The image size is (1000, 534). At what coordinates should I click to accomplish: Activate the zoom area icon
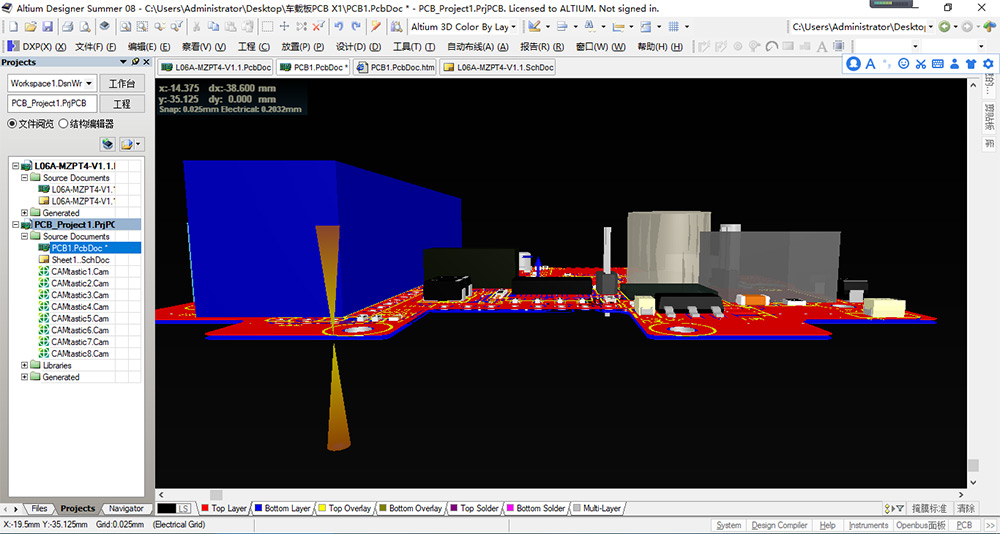142,27
